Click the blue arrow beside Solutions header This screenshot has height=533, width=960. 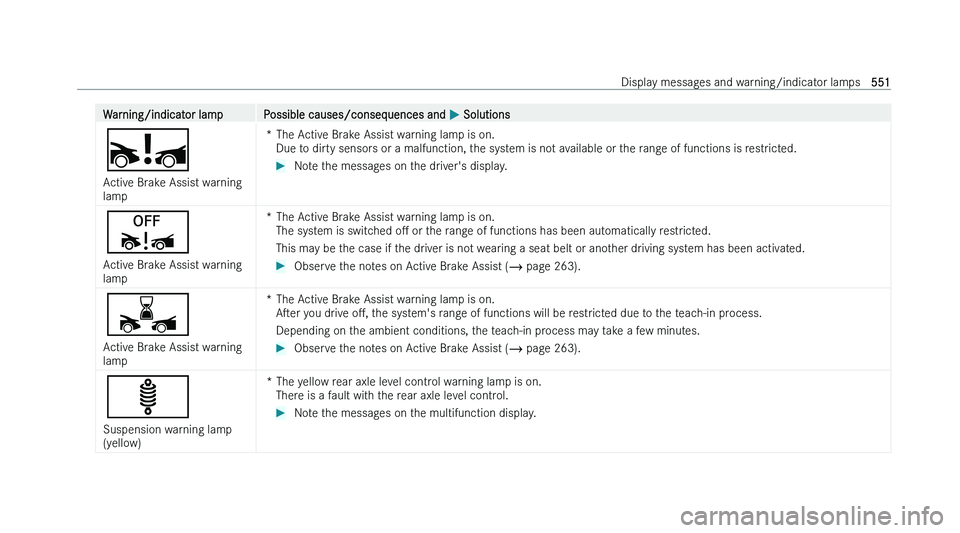point(454,114)
